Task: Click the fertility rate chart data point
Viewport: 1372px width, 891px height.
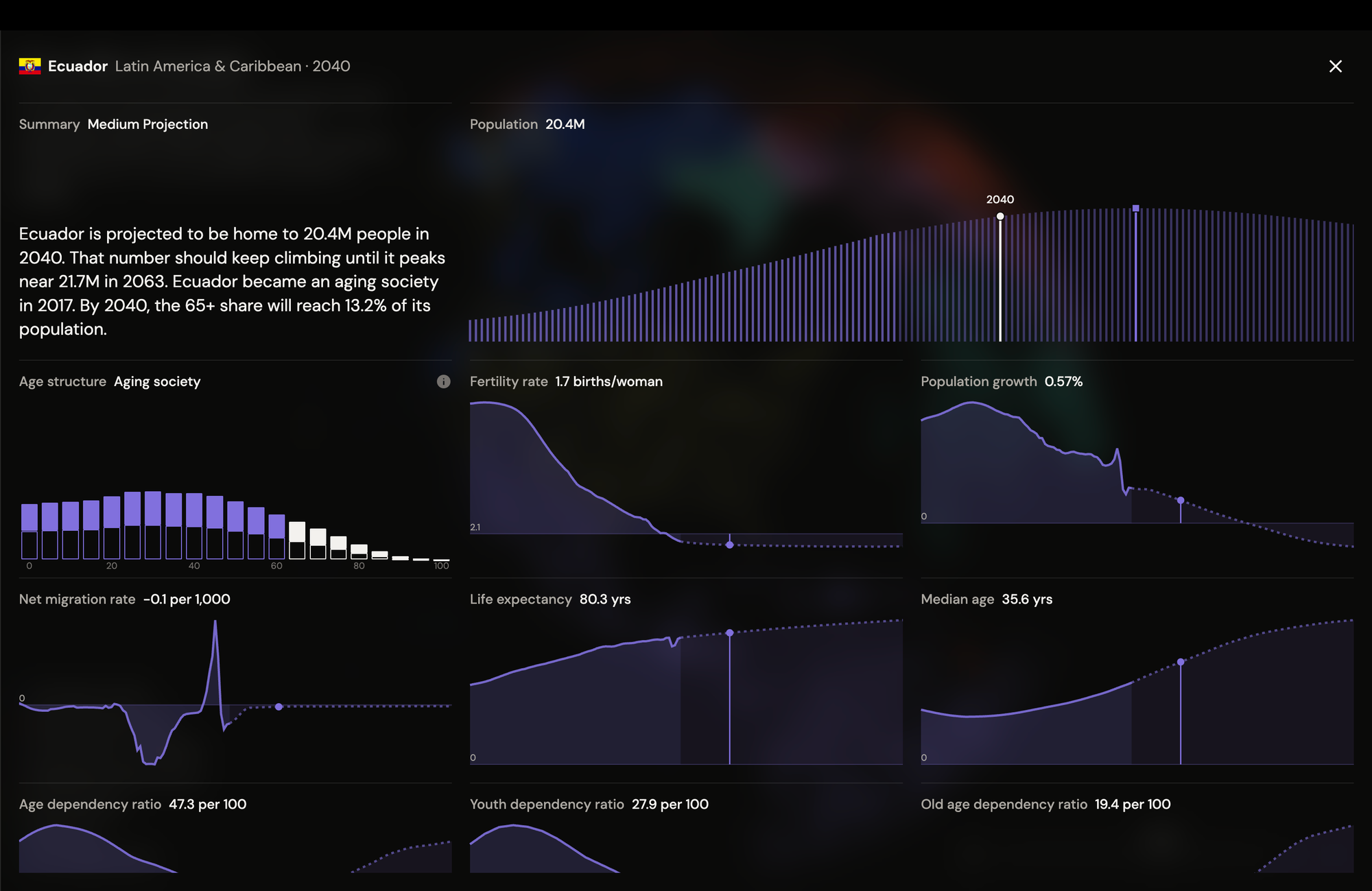Action: tap(730, 545)
